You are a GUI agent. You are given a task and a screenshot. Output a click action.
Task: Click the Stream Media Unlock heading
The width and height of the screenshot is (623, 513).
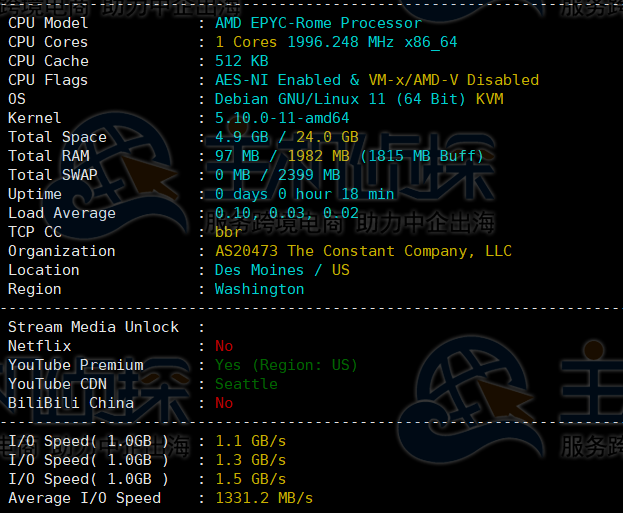point(93,327)
